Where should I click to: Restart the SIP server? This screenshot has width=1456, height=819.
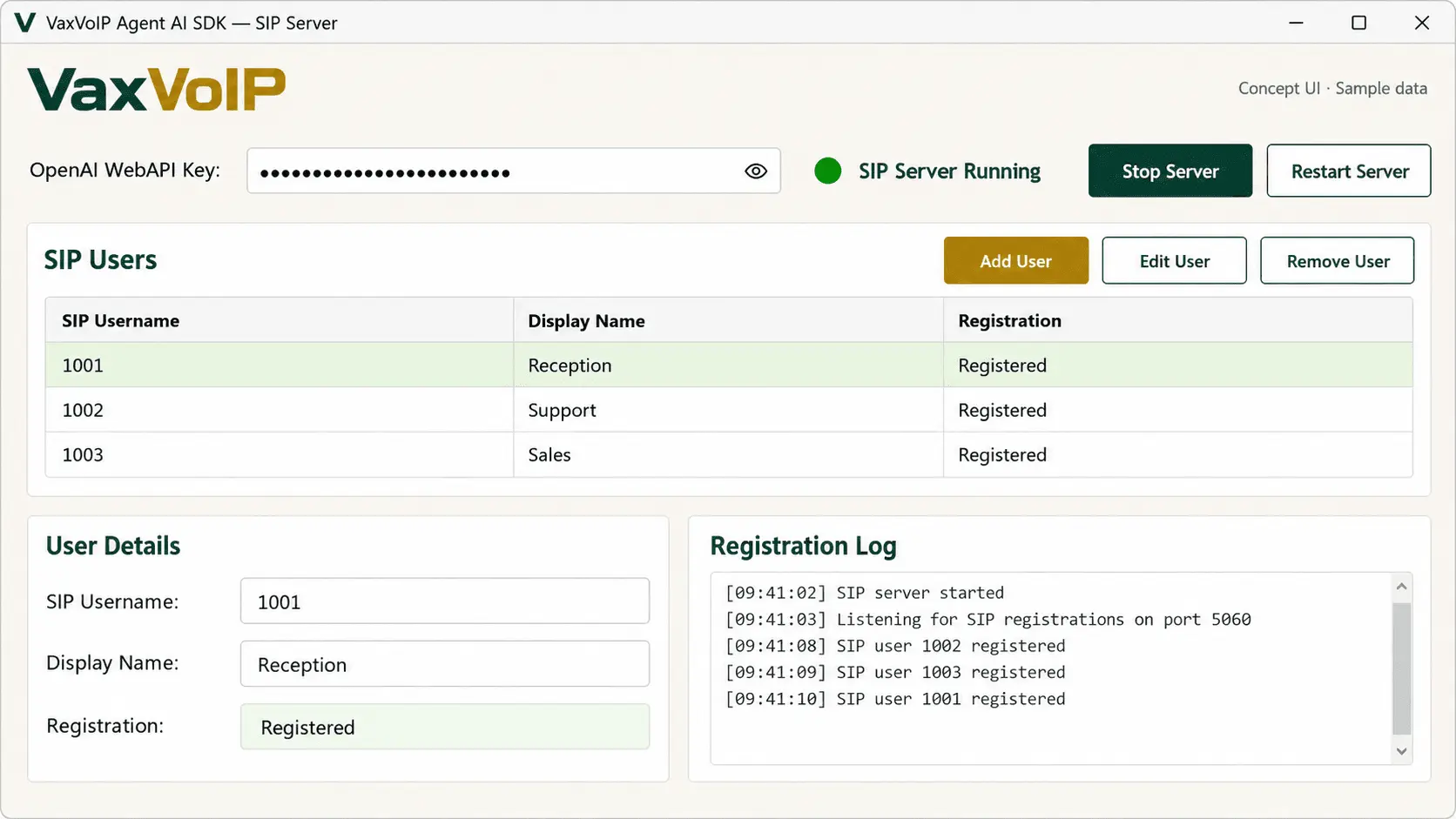point(1349,171)
